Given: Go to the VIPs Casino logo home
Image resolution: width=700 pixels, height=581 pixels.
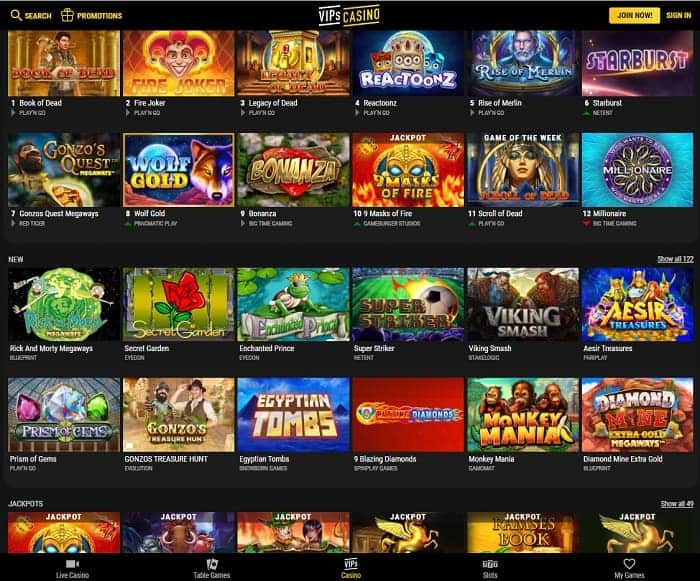Looking at the screenshot, I should 349,15.
